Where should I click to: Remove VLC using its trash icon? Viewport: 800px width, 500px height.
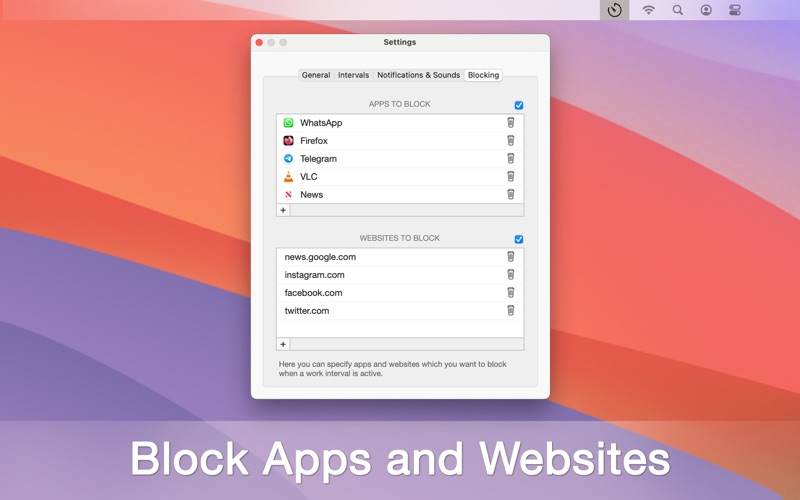click(510, 176)
